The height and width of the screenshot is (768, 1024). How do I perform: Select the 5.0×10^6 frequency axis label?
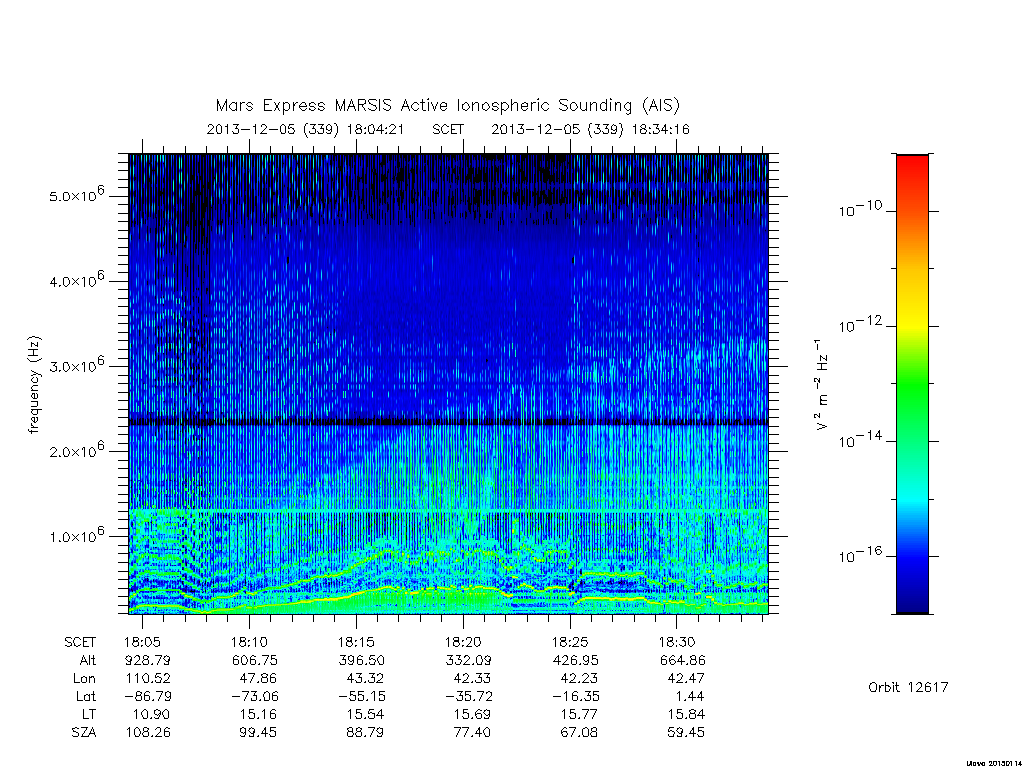pyautogui.click(x=76, y=195)
